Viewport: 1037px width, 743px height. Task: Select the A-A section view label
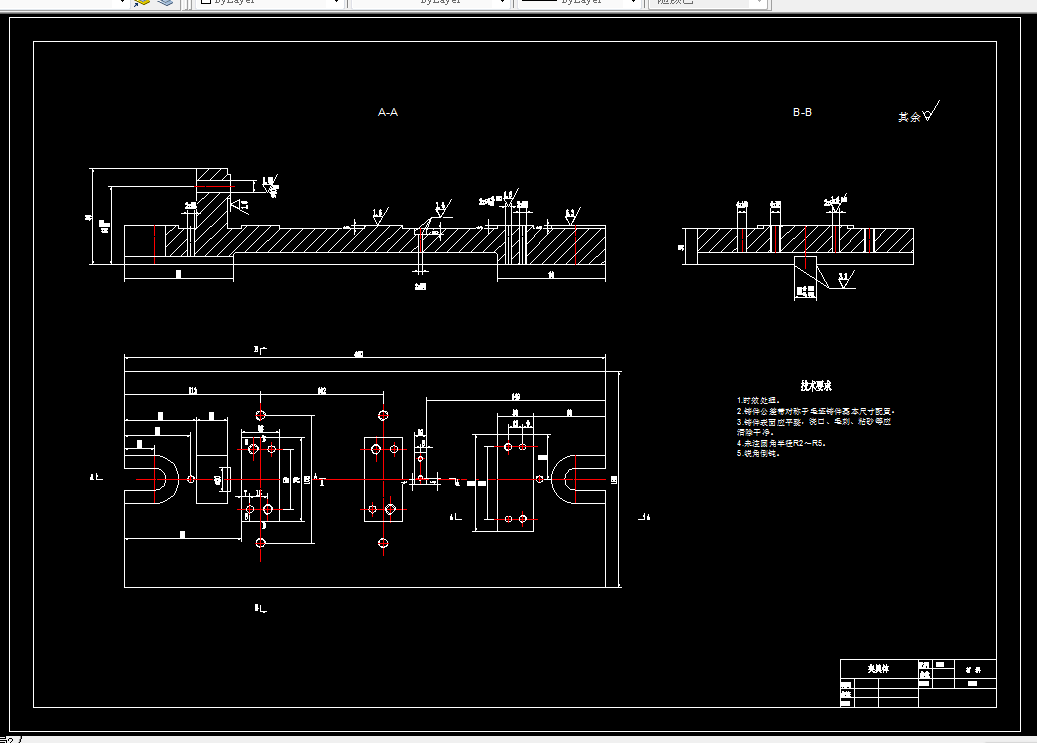pyautogui.click(x=388, y=112)
